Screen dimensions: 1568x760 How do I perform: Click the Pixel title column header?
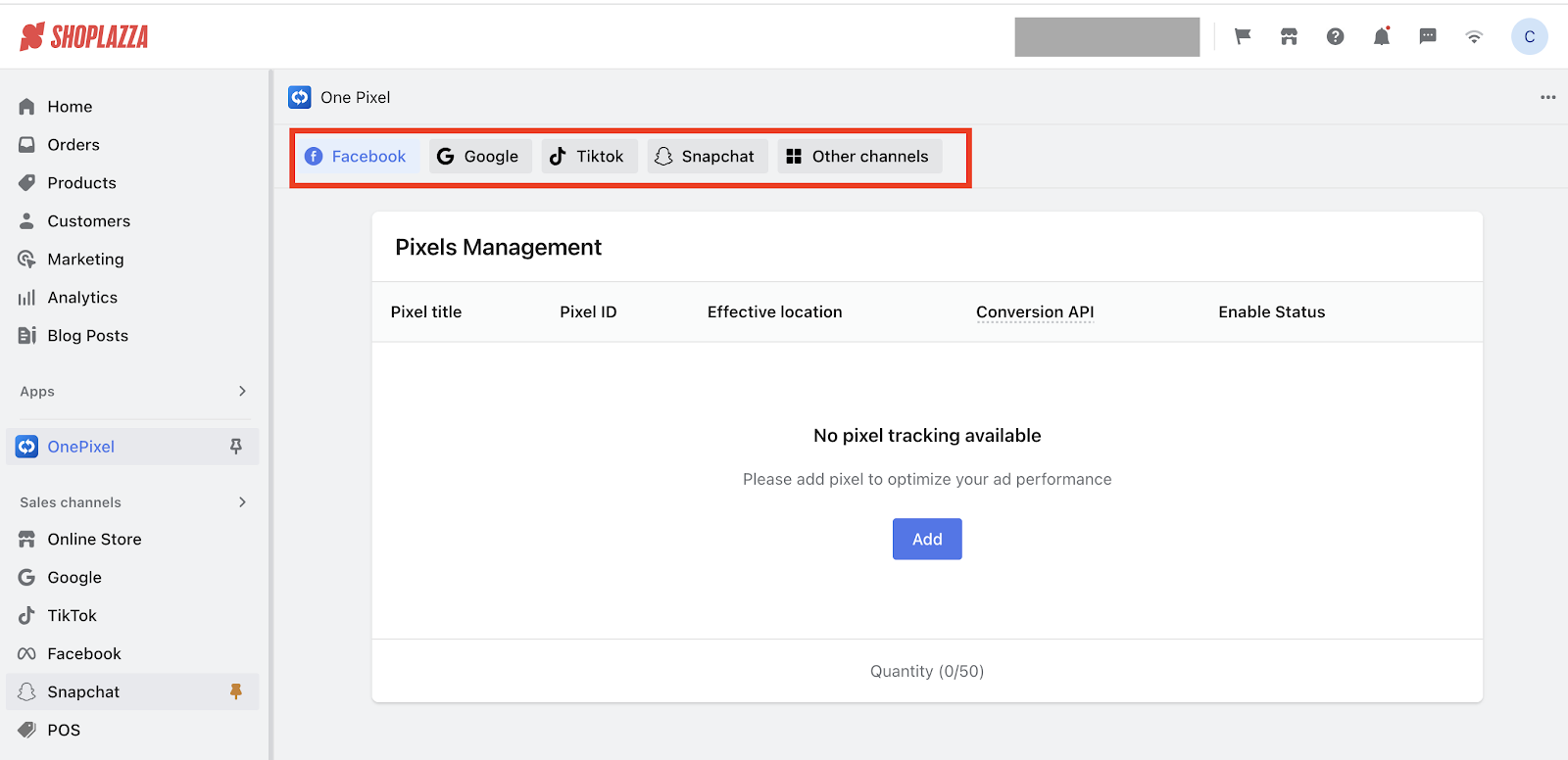[426, 312]
